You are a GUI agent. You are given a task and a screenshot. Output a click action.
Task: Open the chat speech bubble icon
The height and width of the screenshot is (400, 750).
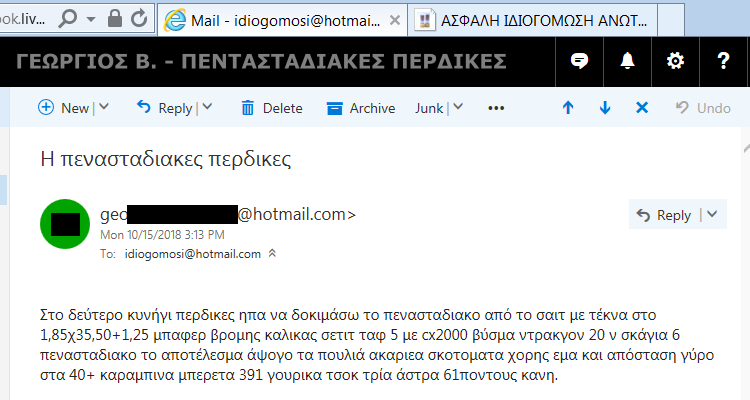click(579, 61)
